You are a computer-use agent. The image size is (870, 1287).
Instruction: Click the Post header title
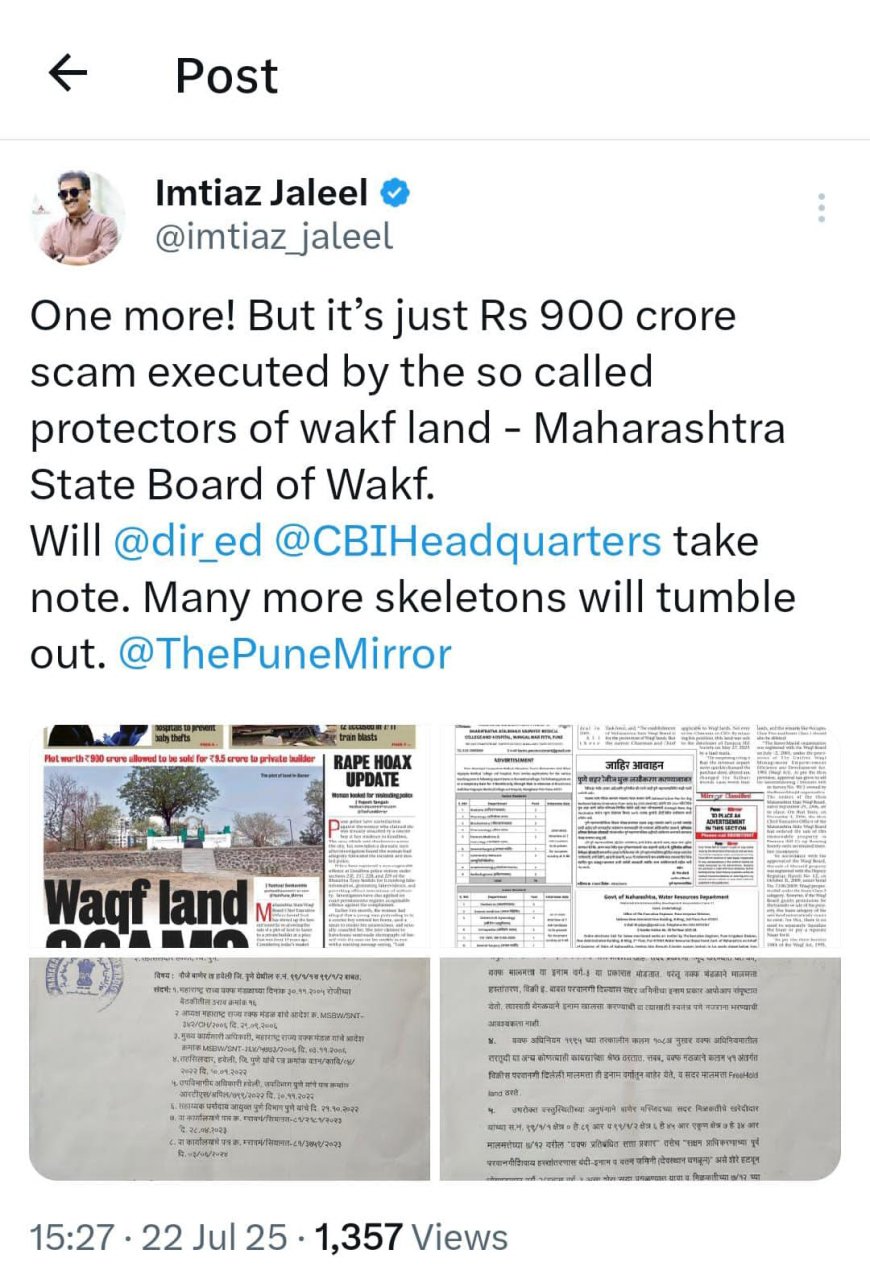pyautogui.click(x=227, y=75)
